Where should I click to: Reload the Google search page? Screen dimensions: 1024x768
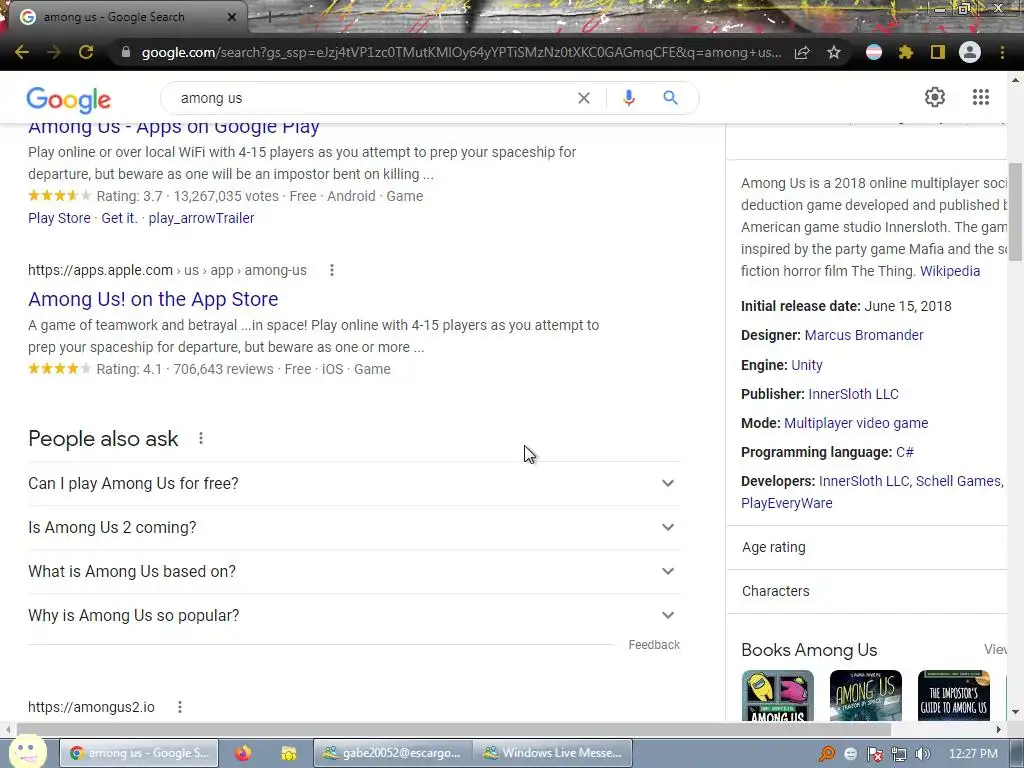(x=86, y=52)
